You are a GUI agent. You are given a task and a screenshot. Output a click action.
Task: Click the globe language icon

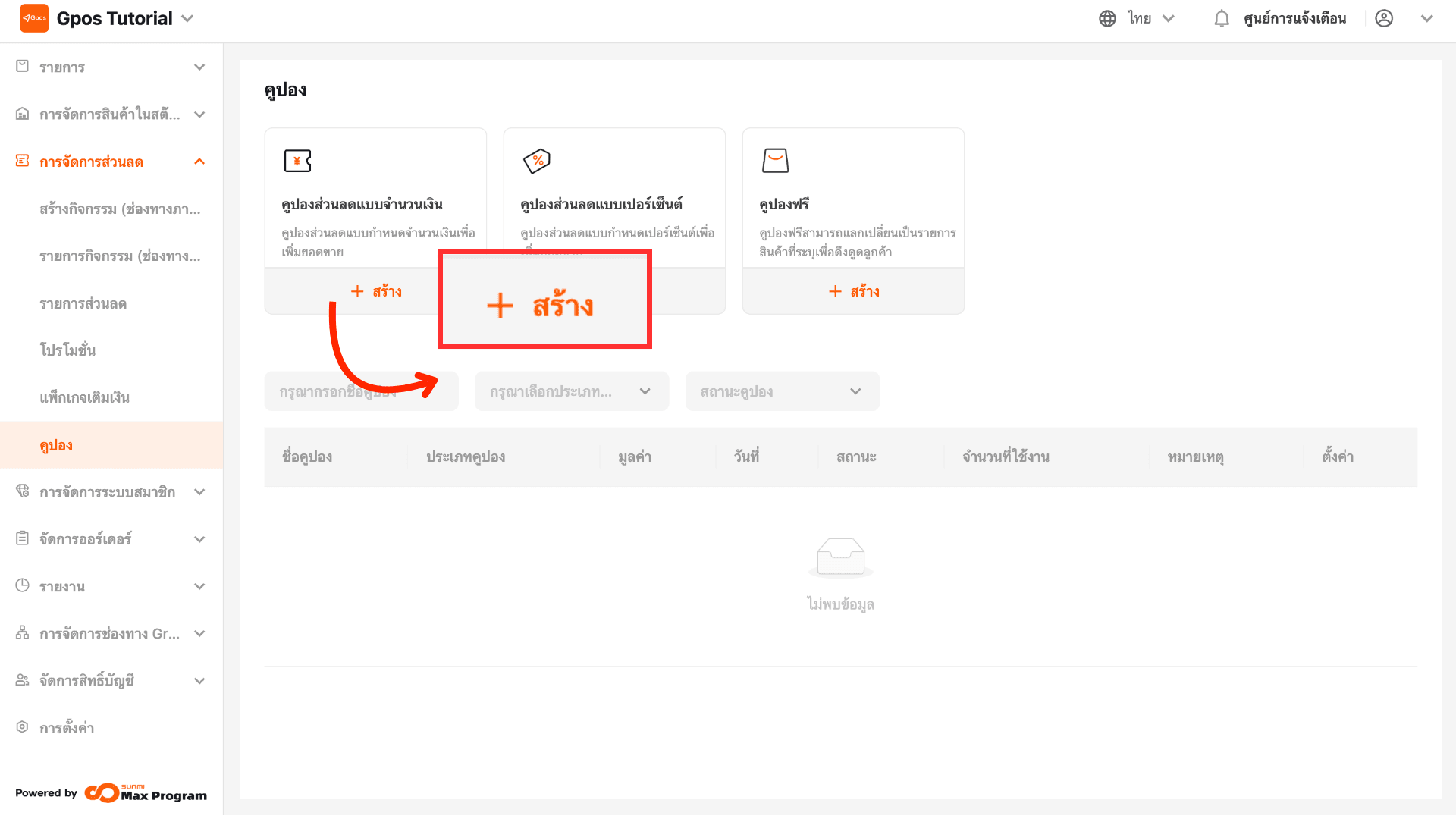pos(1107,18)
